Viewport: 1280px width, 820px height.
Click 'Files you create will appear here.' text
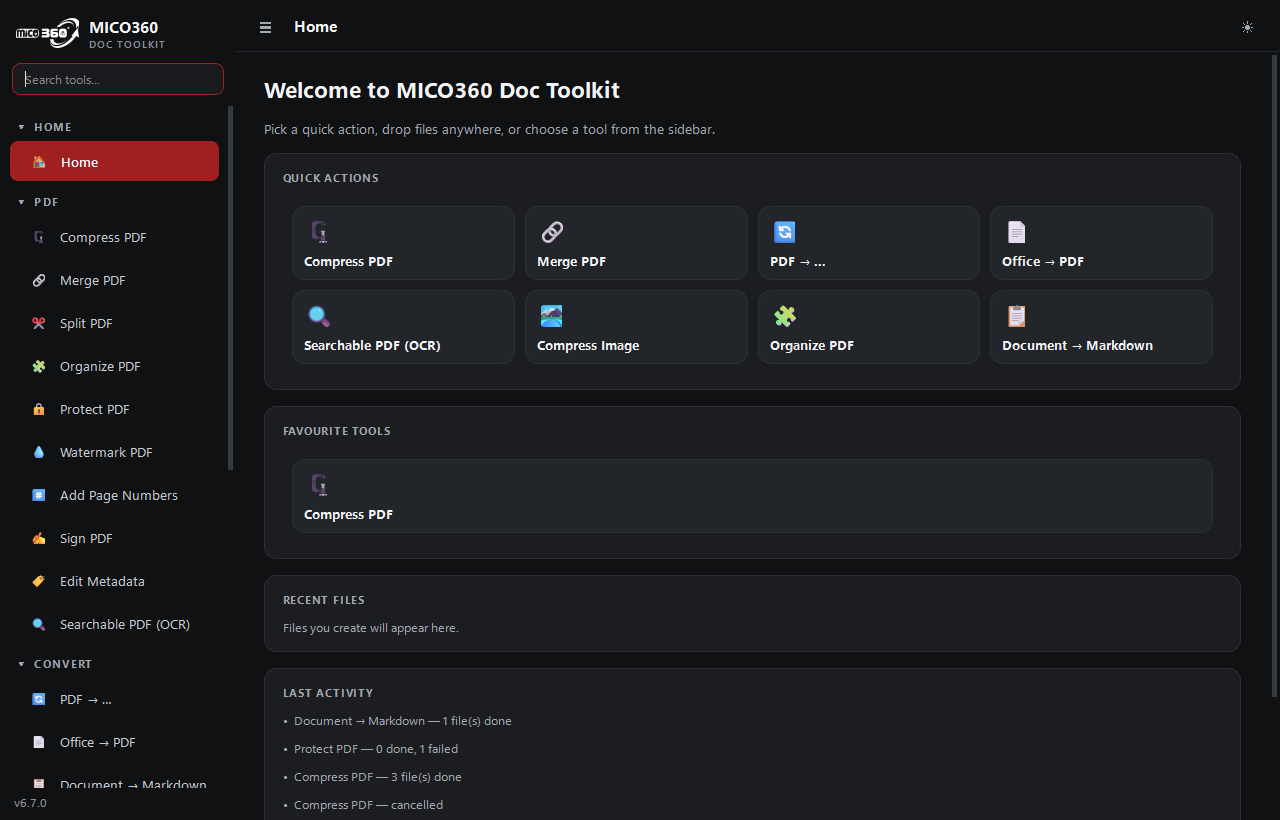tap(371, 628)
